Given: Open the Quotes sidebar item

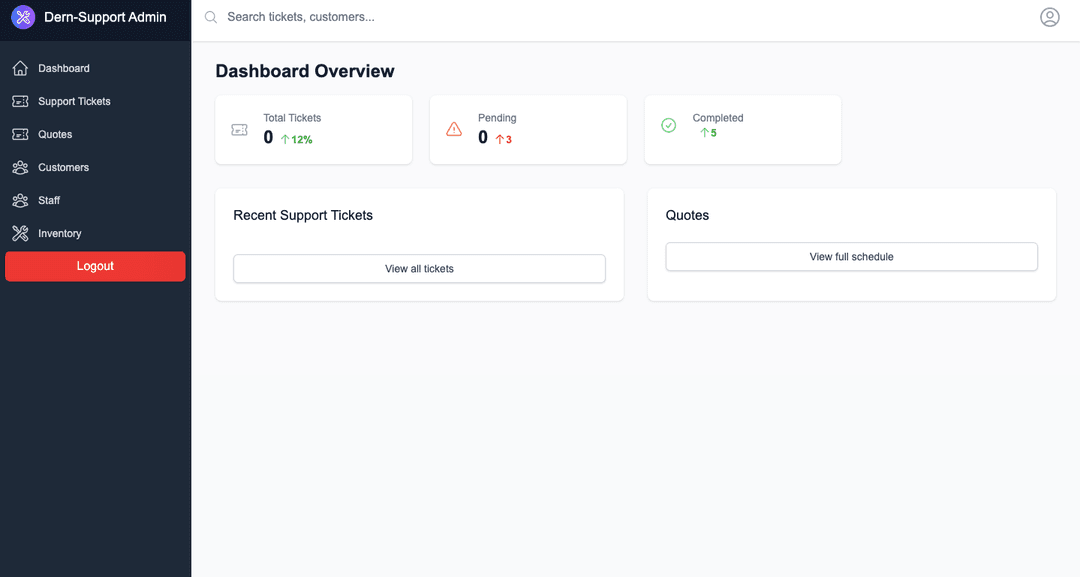Looking at the screenshot, I should 95,134.
